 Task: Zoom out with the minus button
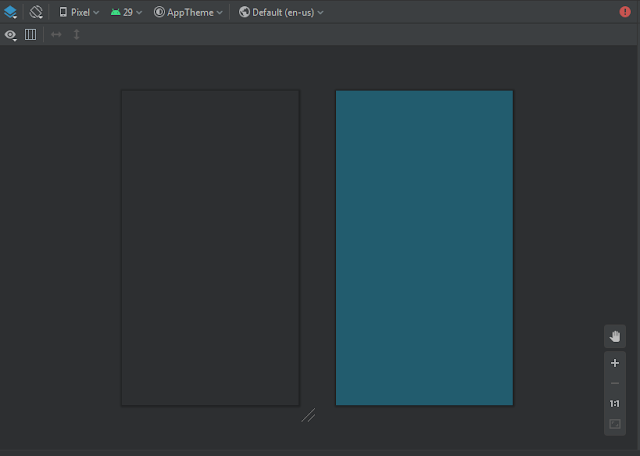(x=615, y=383)
